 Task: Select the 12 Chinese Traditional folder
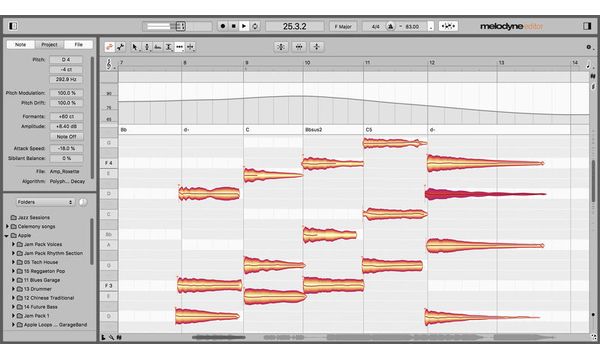pyautogui.click(x=46, y=298)
